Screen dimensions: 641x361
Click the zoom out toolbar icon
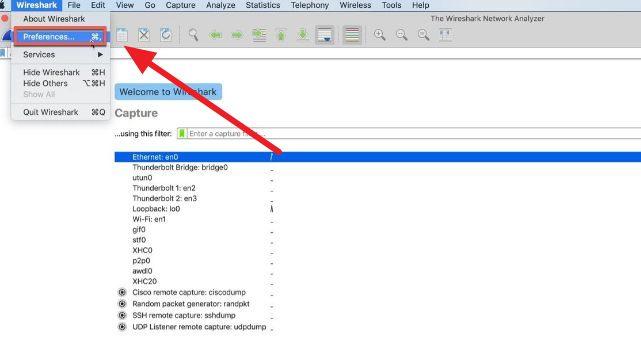point(401,35)
